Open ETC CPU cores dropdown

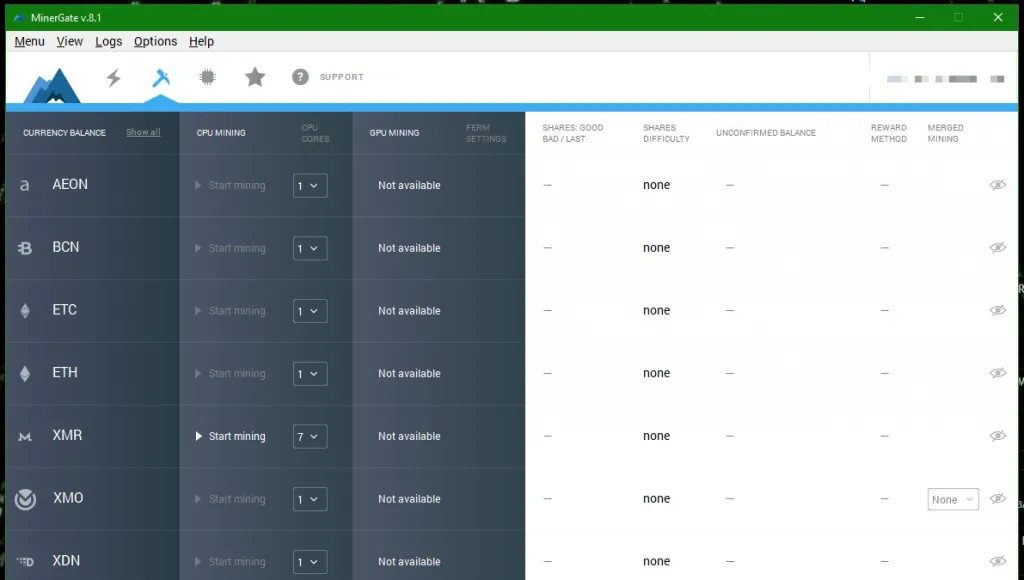[310, 311]
